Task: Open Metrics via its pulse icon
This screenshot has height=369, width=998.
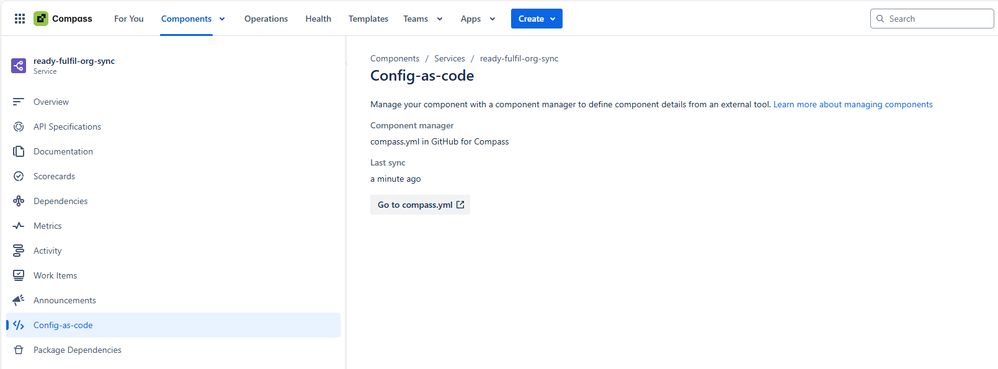Action: pyautogui.click(x=18, y=226)
